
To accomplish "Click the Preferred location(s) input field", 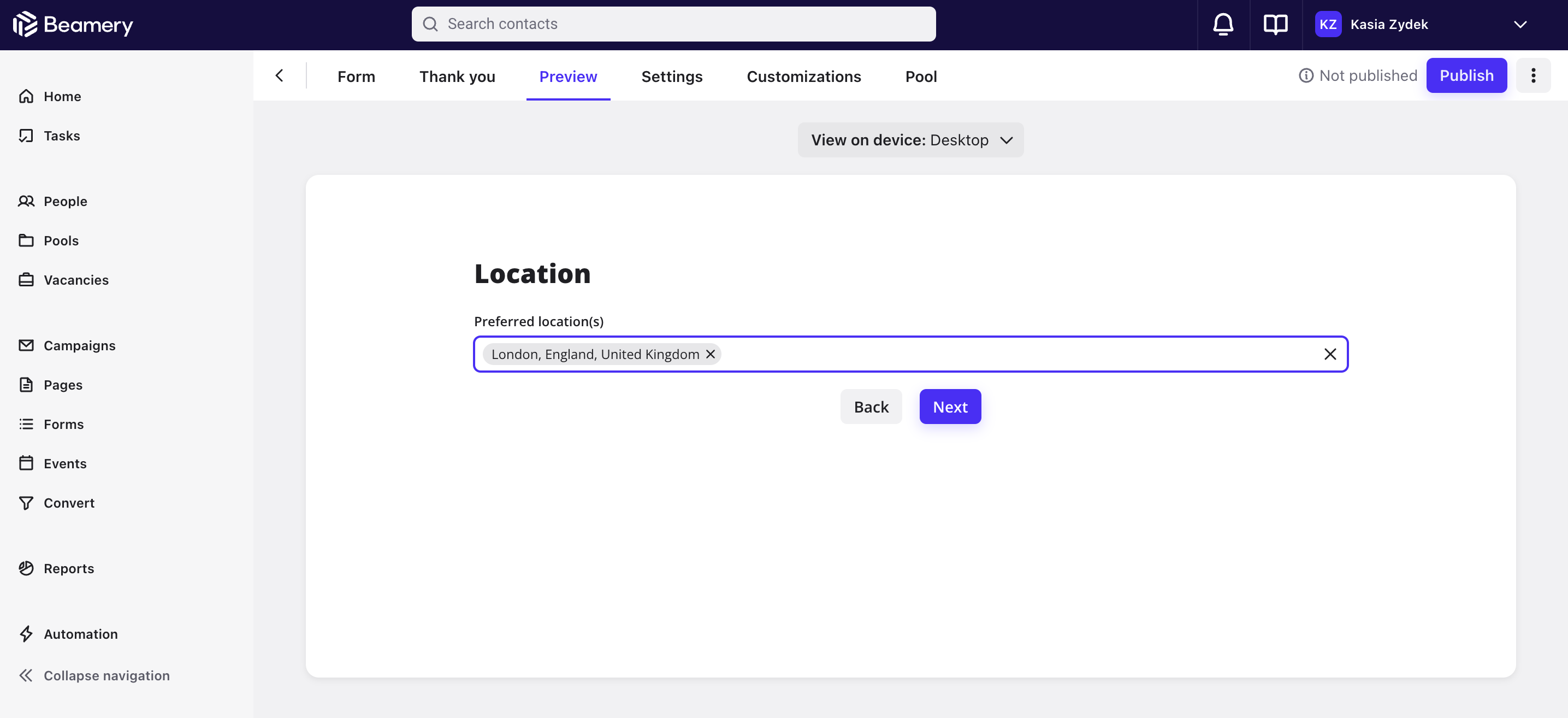I will click(910, 354).
